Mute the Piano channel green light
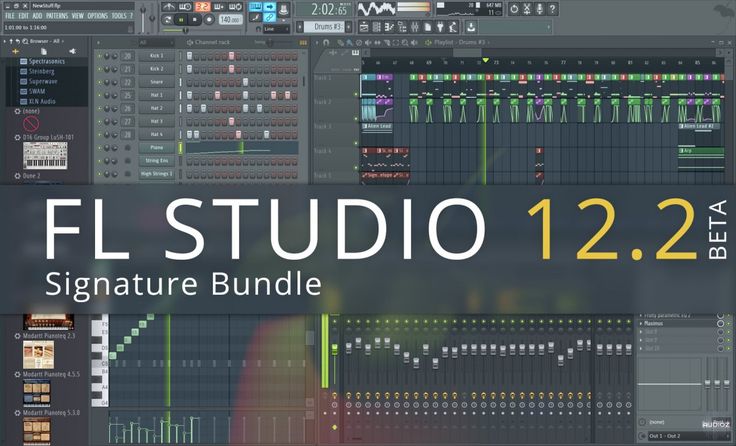Viewport: 736px width, 446px height. [100, 147]
